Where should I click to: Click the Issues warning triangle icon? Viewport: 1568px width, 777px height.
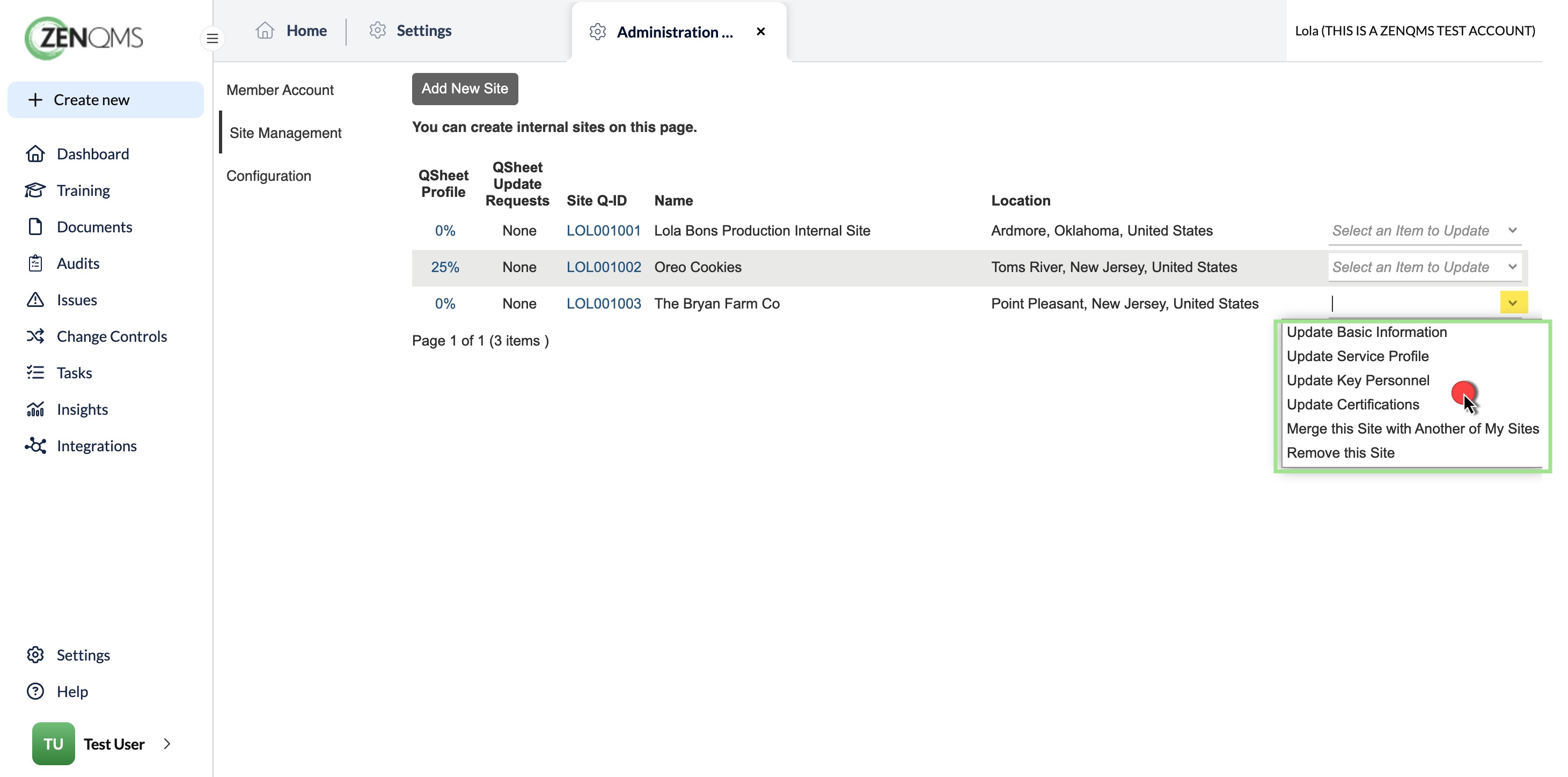tap(35, 299)
